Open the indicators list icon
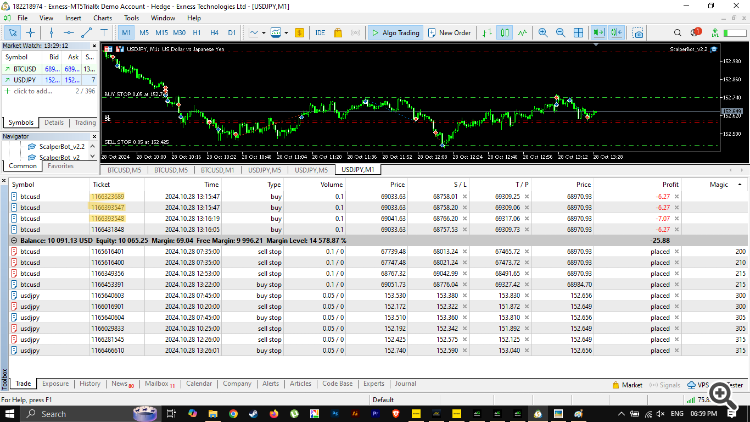750x422 pixels. click(x=276, y=33)
